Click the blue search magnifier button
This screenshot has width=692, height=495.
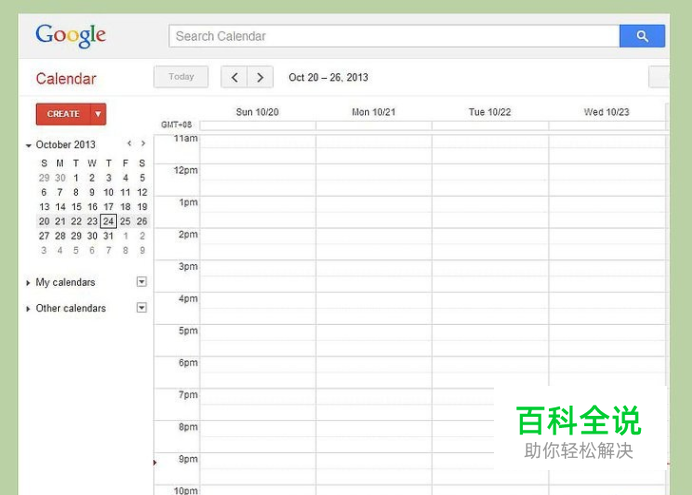(642, 36)
